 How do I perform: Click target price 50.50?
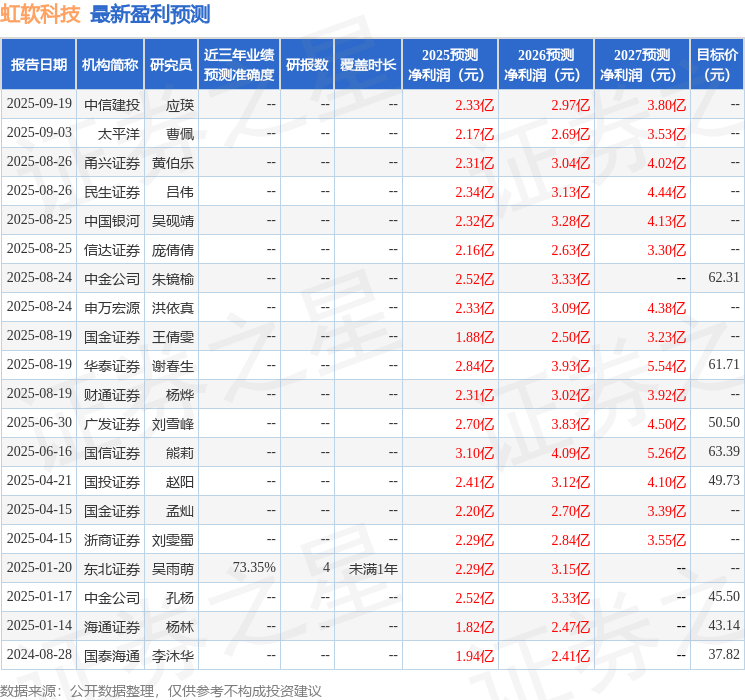pyautogui.click(x=724, y=422)
